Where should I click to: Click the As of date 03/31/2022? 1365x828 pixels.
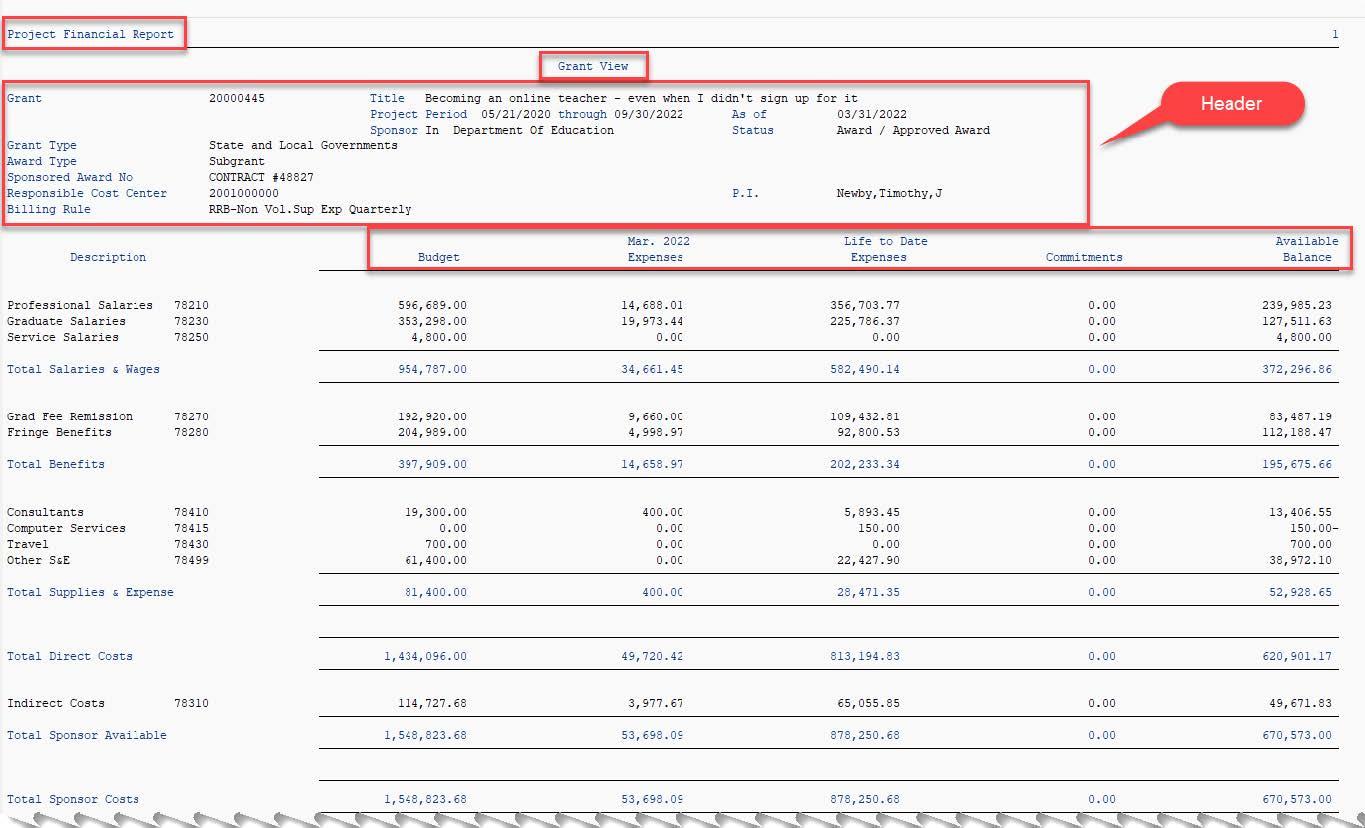point(872,114)
